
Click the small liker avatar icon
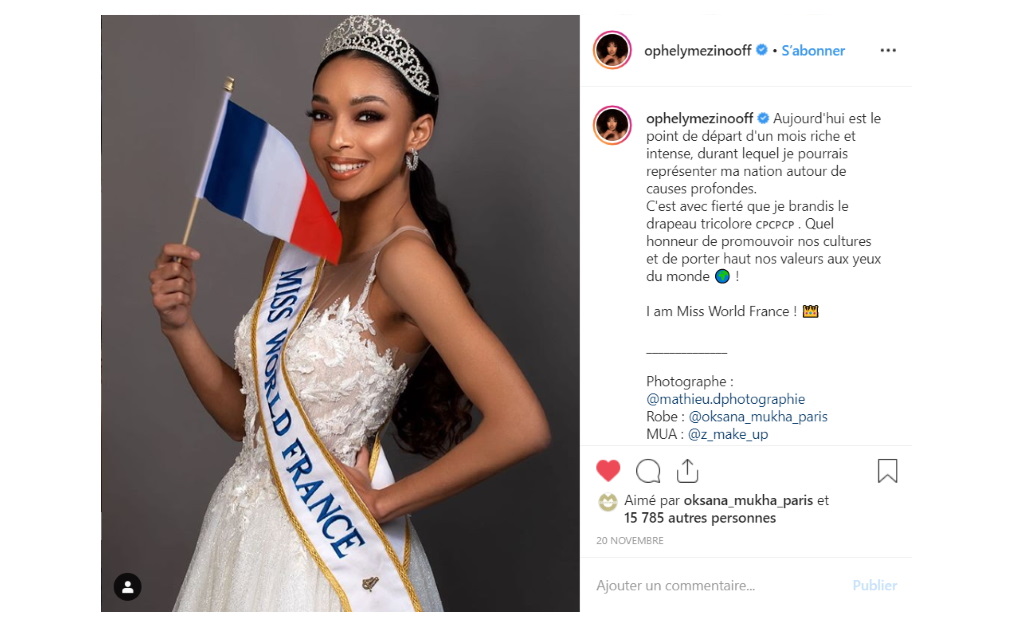(607, 502)
